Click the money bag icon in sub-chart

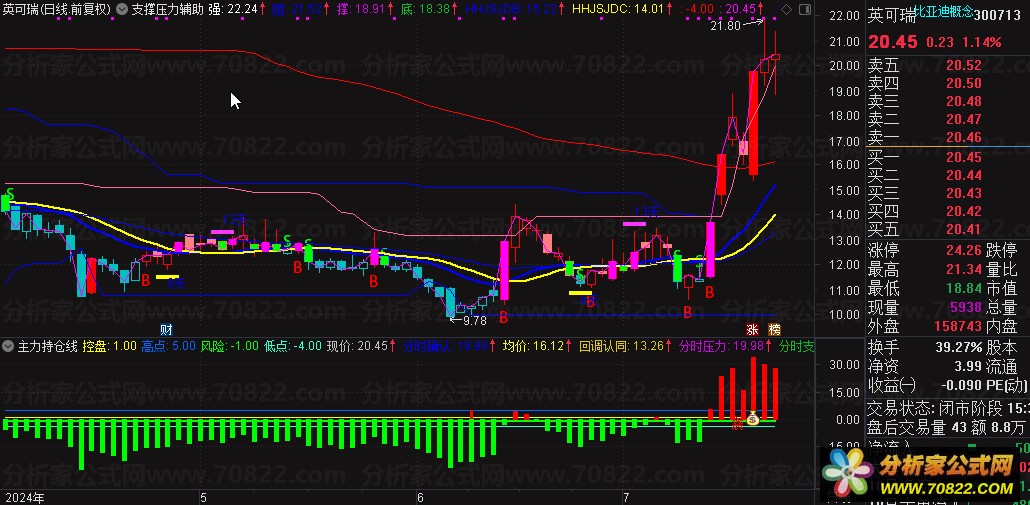(x=753, y=416)
